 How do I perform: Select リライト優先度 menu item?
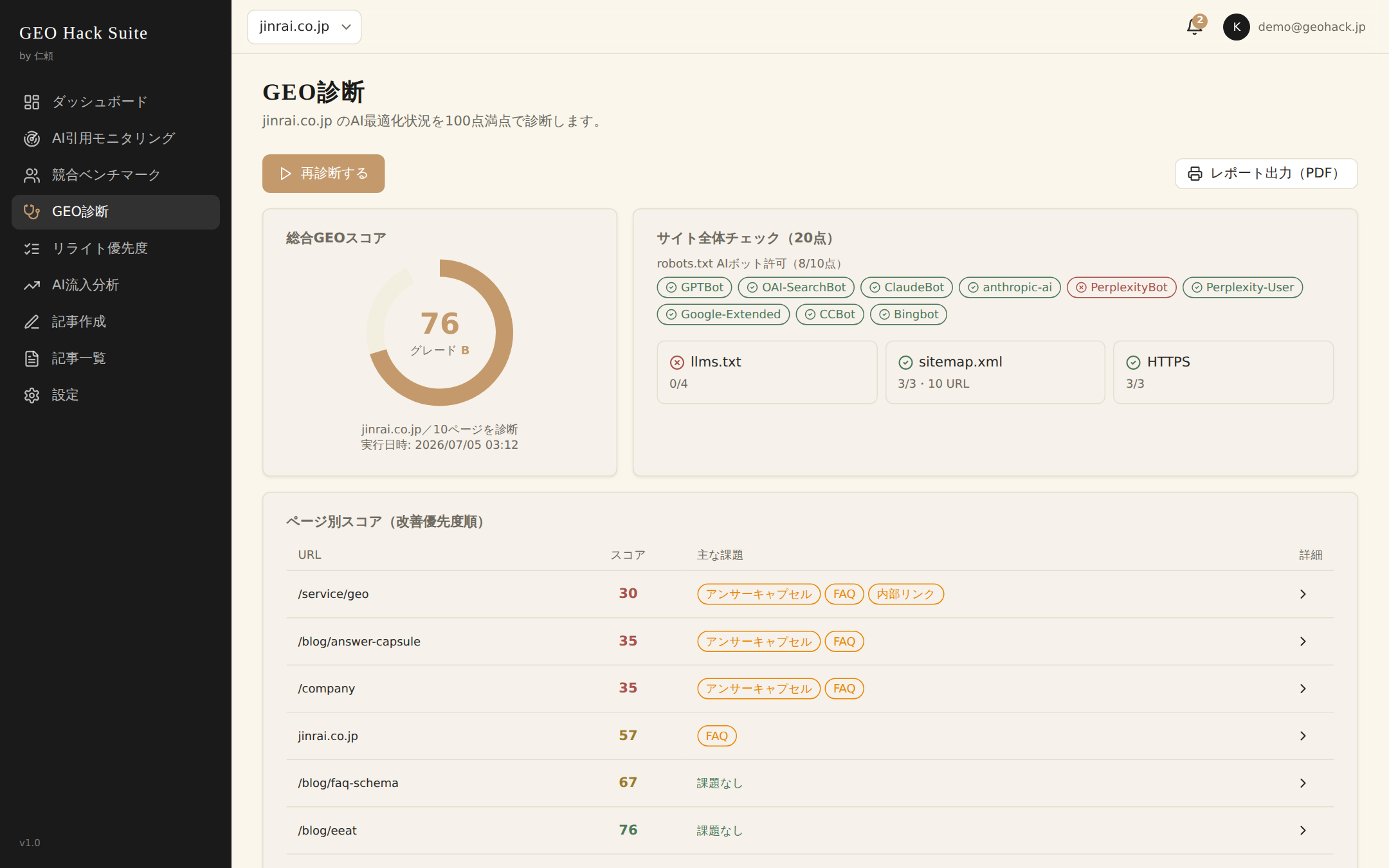pyautogui.click(x=116, y=248)
